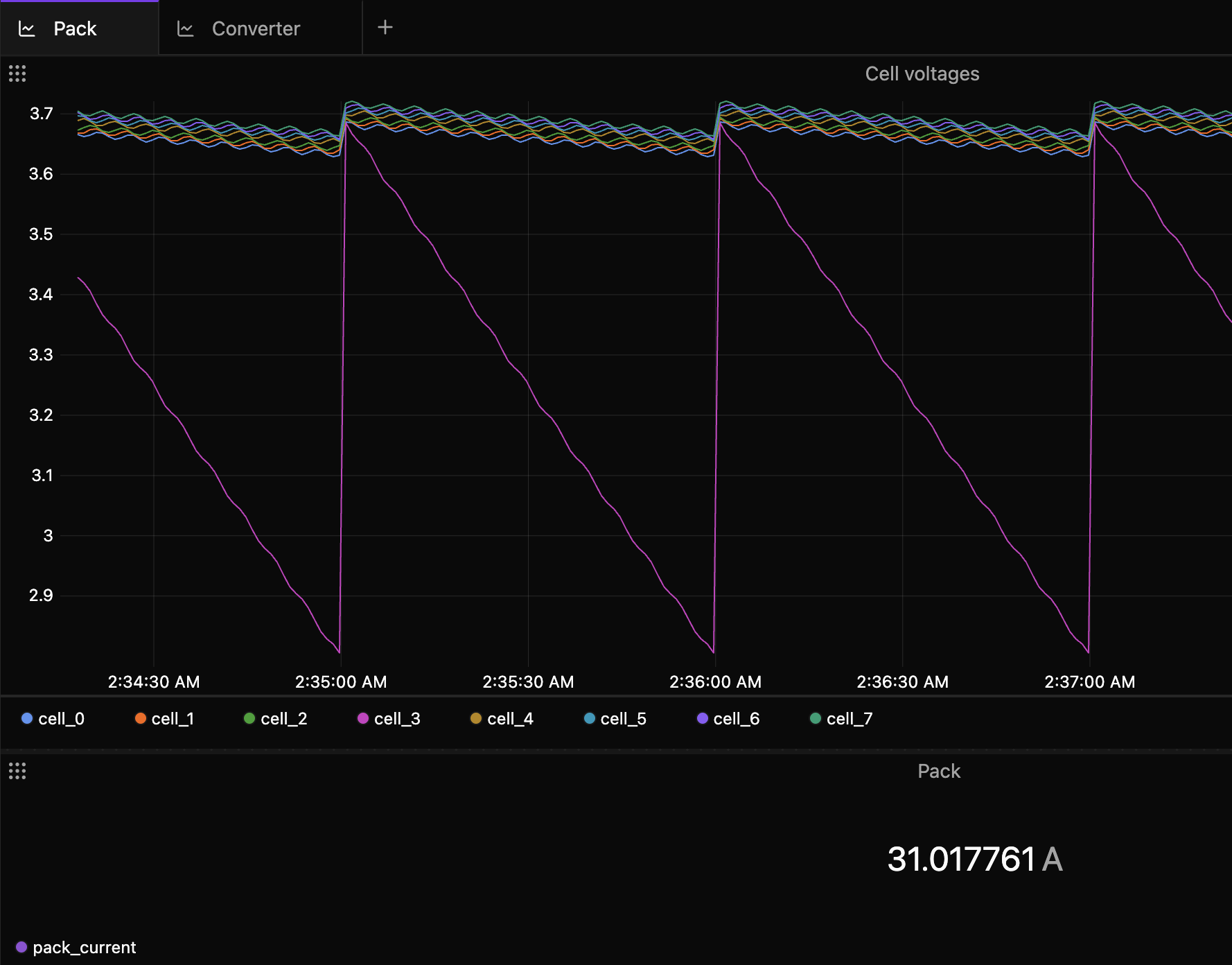
Task: Grab the Pack panel drag handle
Action: 17,771
